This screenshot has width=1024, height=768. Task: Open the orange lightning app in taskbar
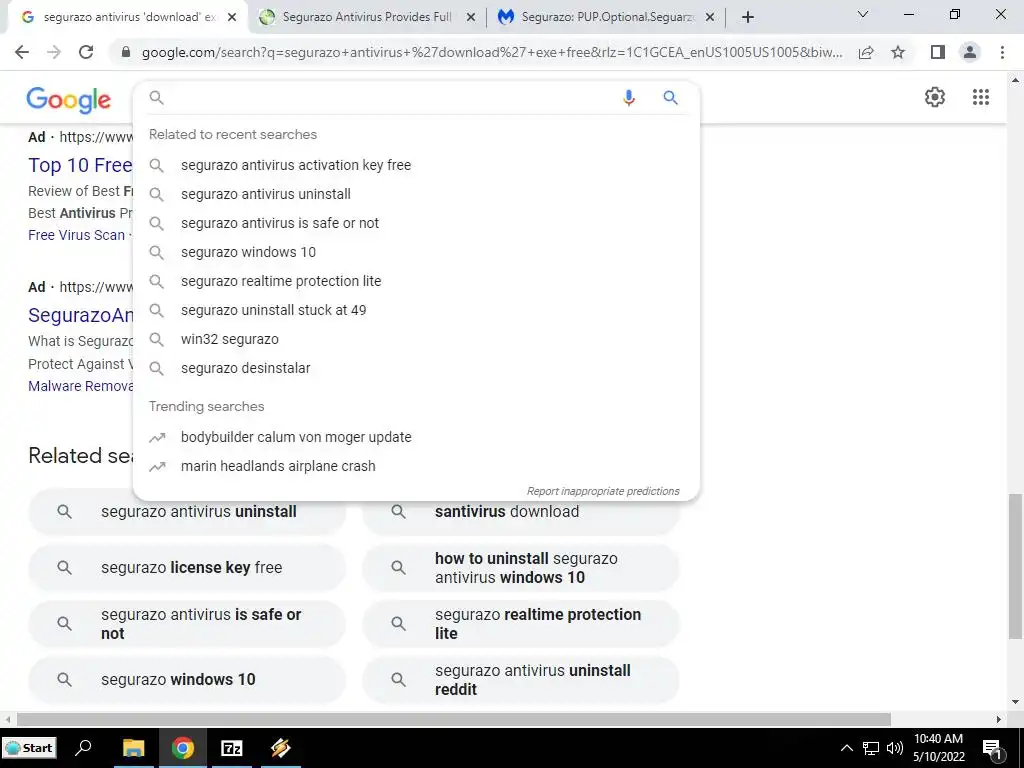281,748
